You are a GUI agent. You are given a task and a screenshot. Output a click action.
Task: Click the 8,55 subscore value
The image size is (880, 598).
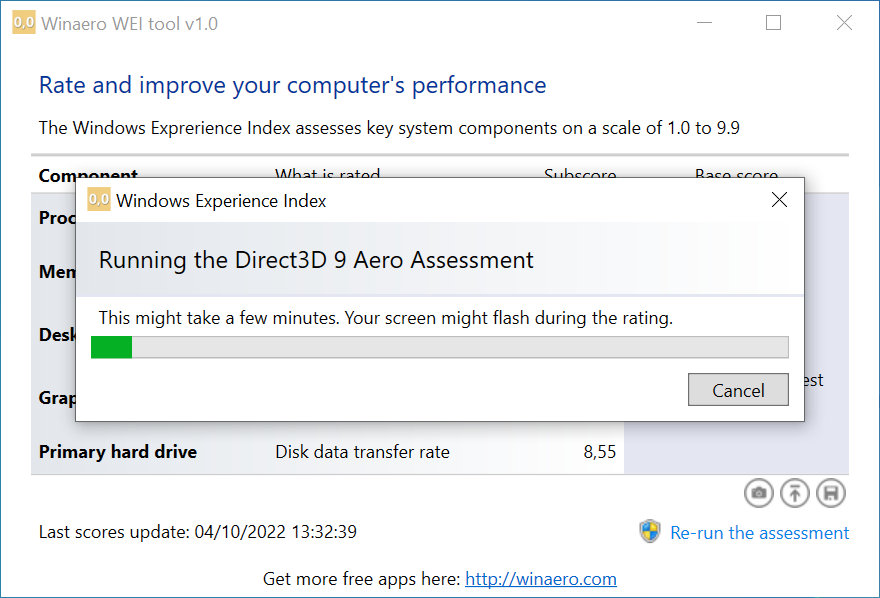[599, 452]
